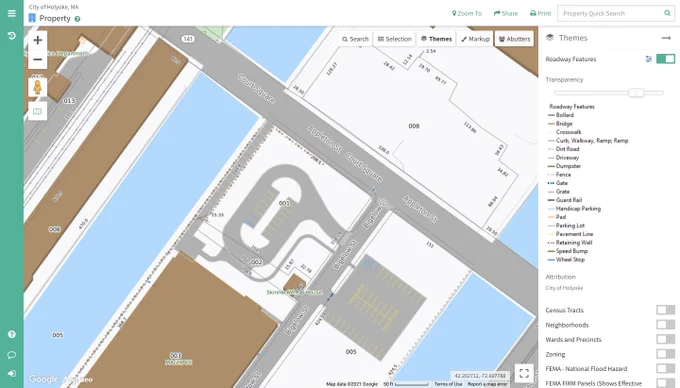Click Roadway Features layer options icon
The width and height of the screenshot is (680, 388).
(648, 59)
